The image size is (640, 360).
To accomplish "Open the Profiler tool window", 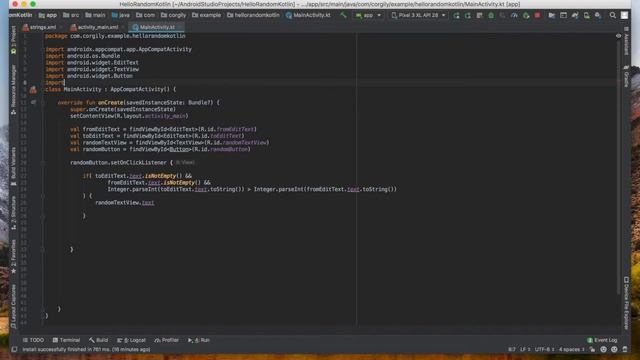I will pyautogui.click(x=167, y=340).
